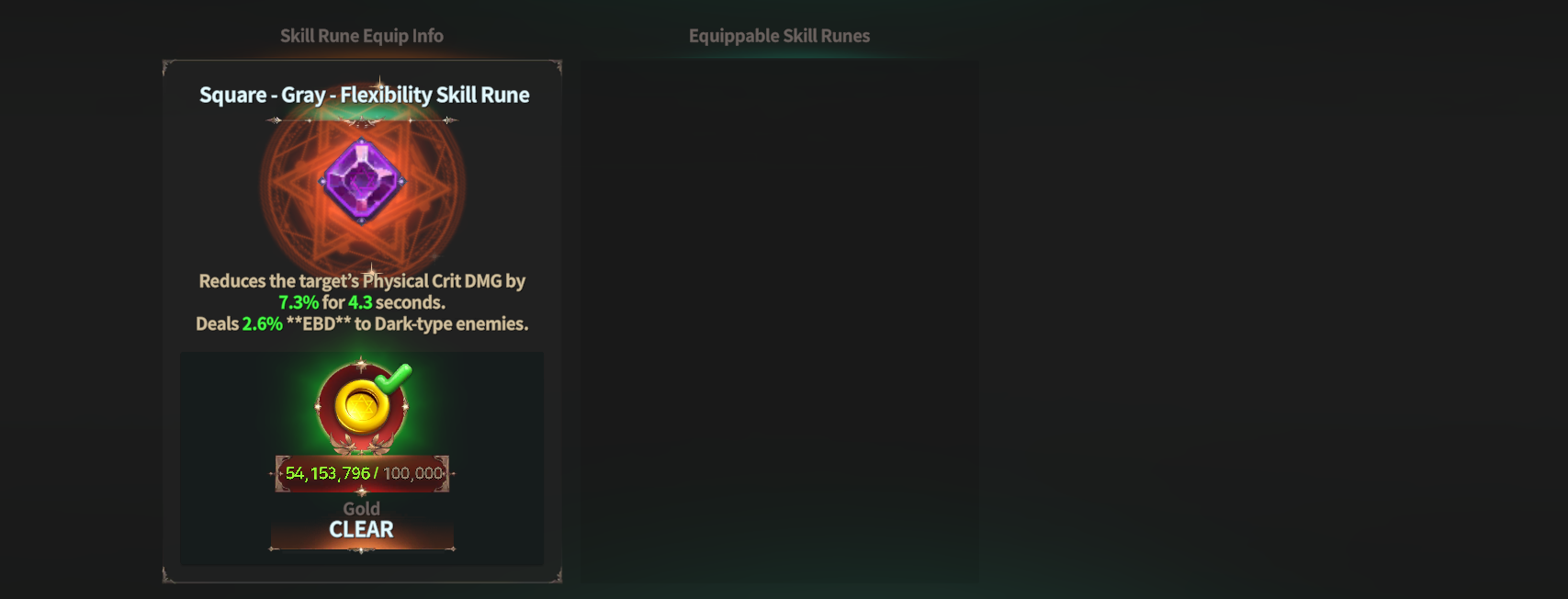Click the green 4.3 seconds duration value
1568x599 pixels.
point(360,302)
